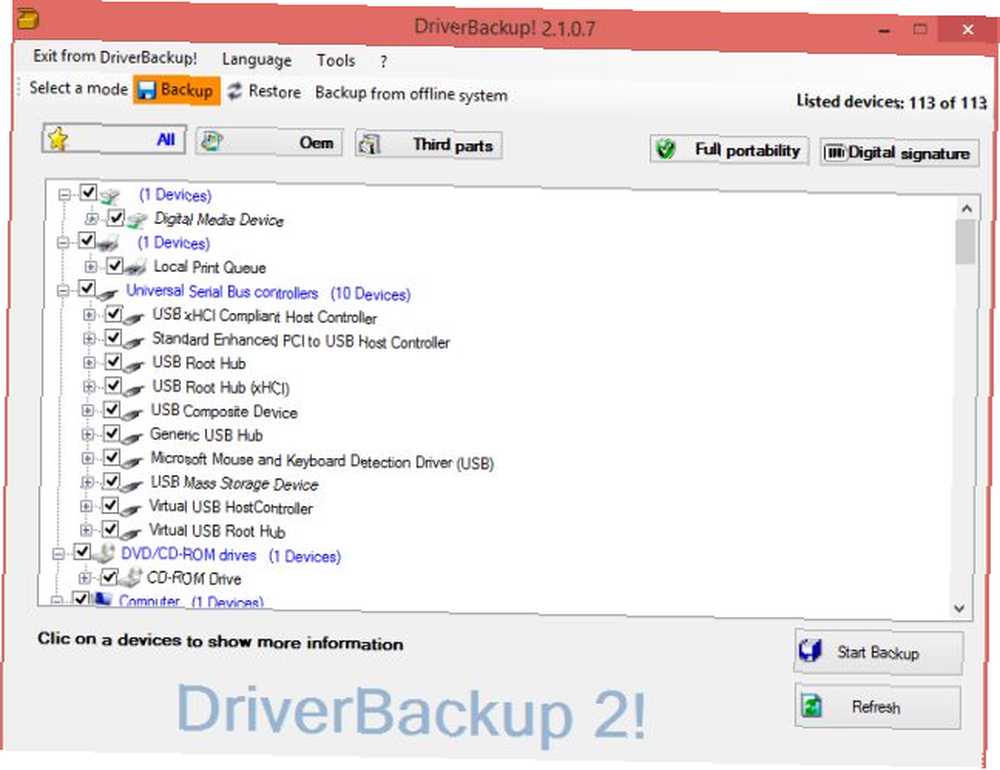
Task: Toggle the plain USB Root Hub checkbox
Action: (x=113, y=361)
